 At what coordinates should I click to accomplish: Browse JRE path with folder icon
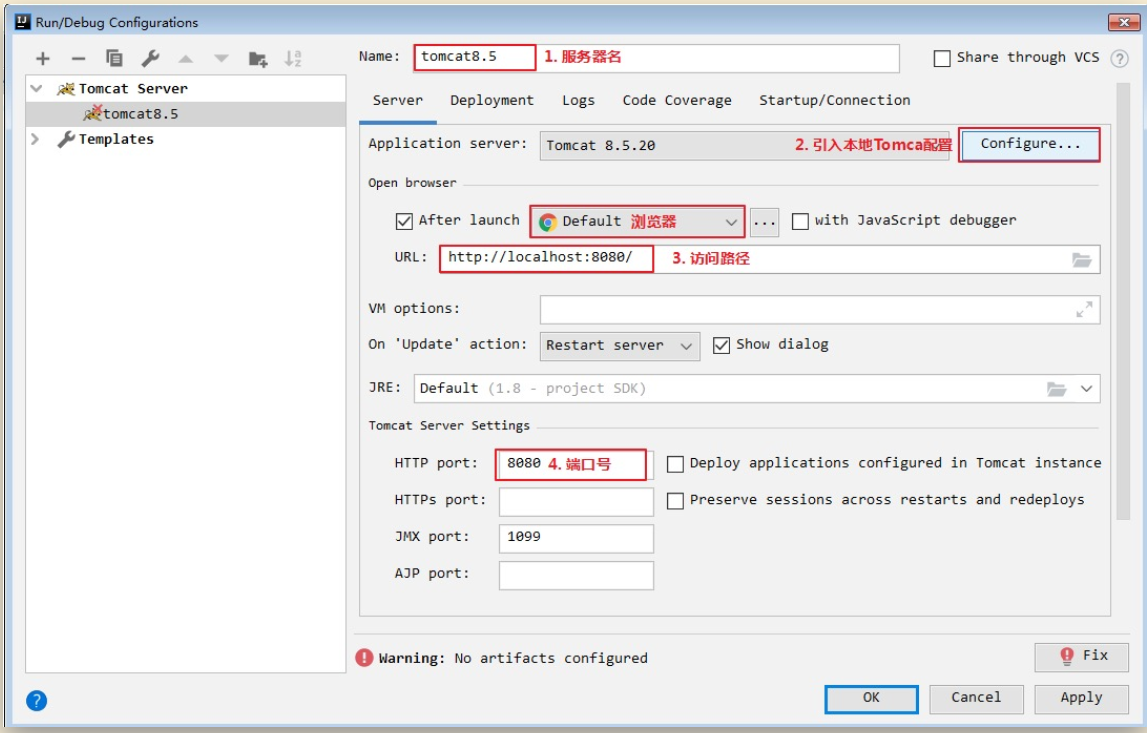1056,388
